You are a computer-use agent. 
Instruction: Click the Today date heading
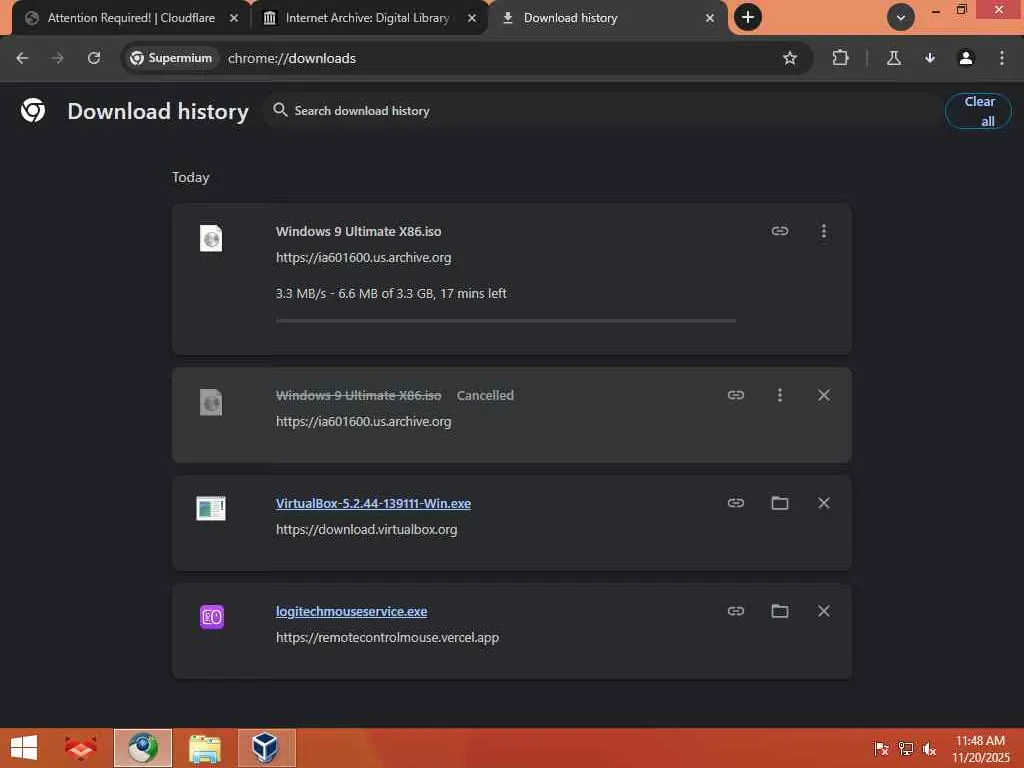click(191, 178)
